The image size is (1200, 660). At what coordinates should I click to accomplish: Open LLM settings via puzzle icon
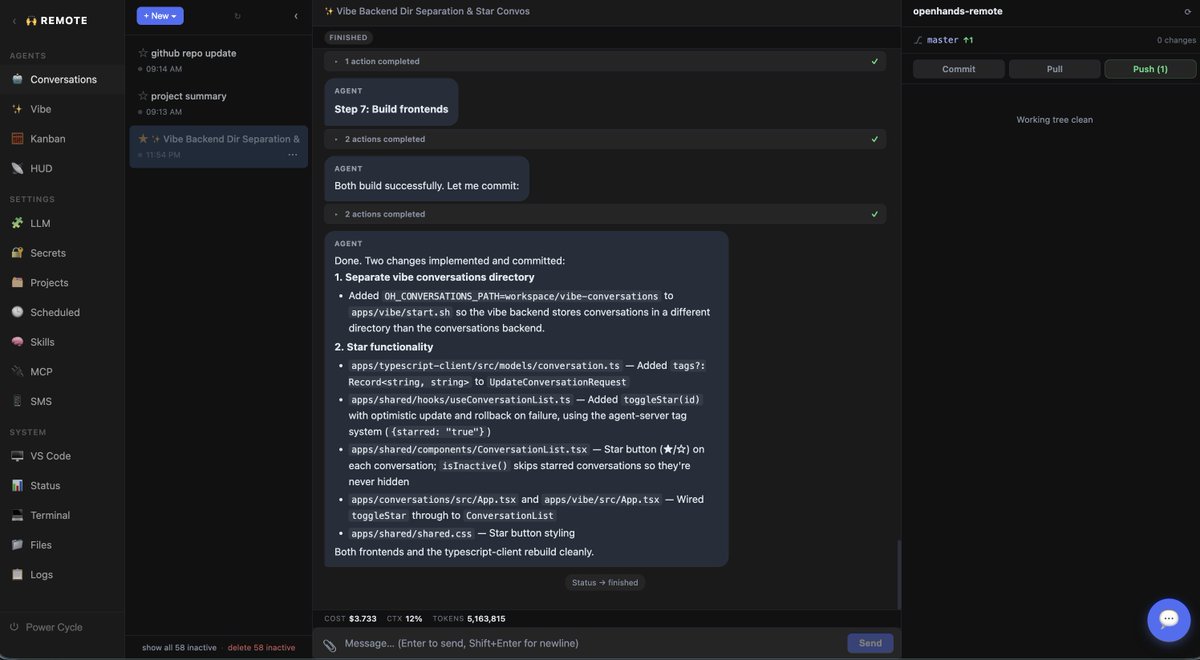(x=17, y=223)
